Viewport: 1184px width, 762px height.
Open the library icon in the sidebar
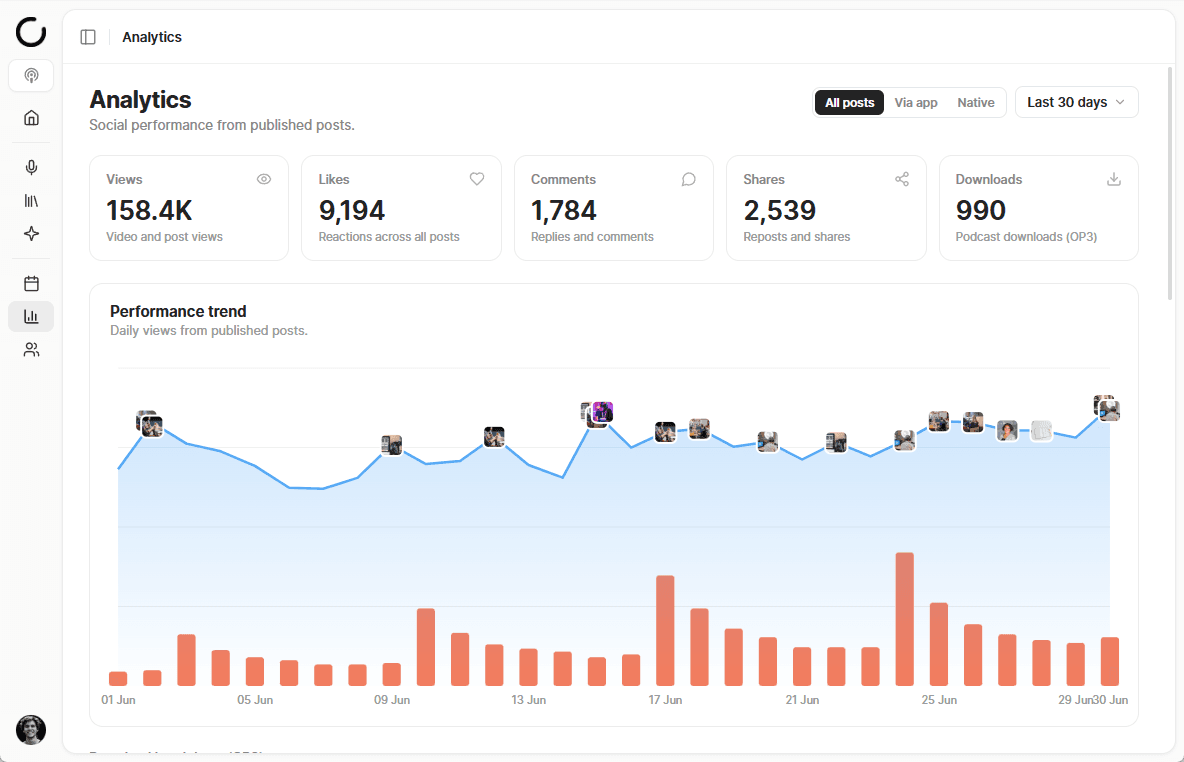pyautogui.click(x=31, y=201)
